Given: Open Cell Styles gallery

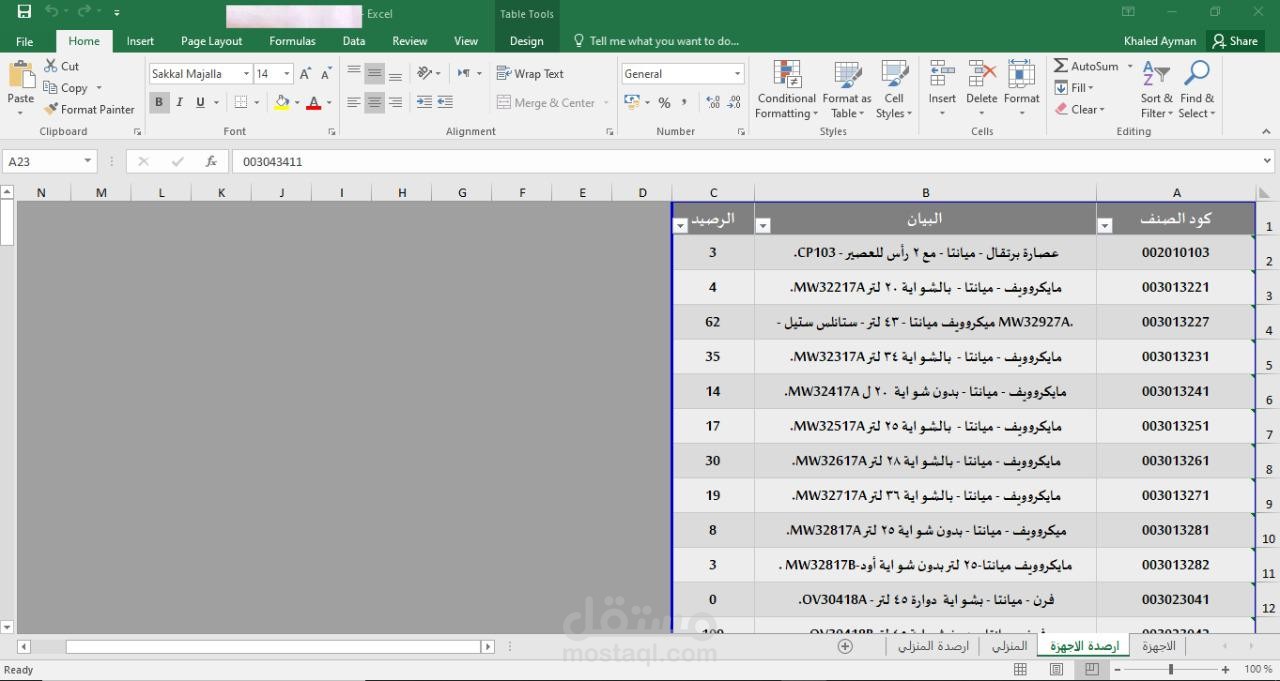Looking at the screenshot, I should 894,90.
